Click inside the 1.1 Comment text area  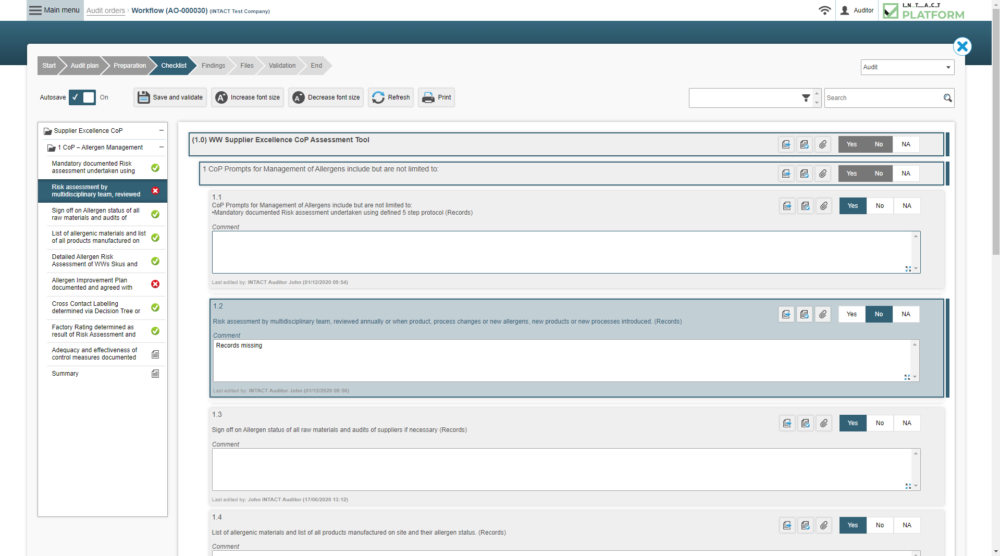pyautogui.click(x=566, y=252)
